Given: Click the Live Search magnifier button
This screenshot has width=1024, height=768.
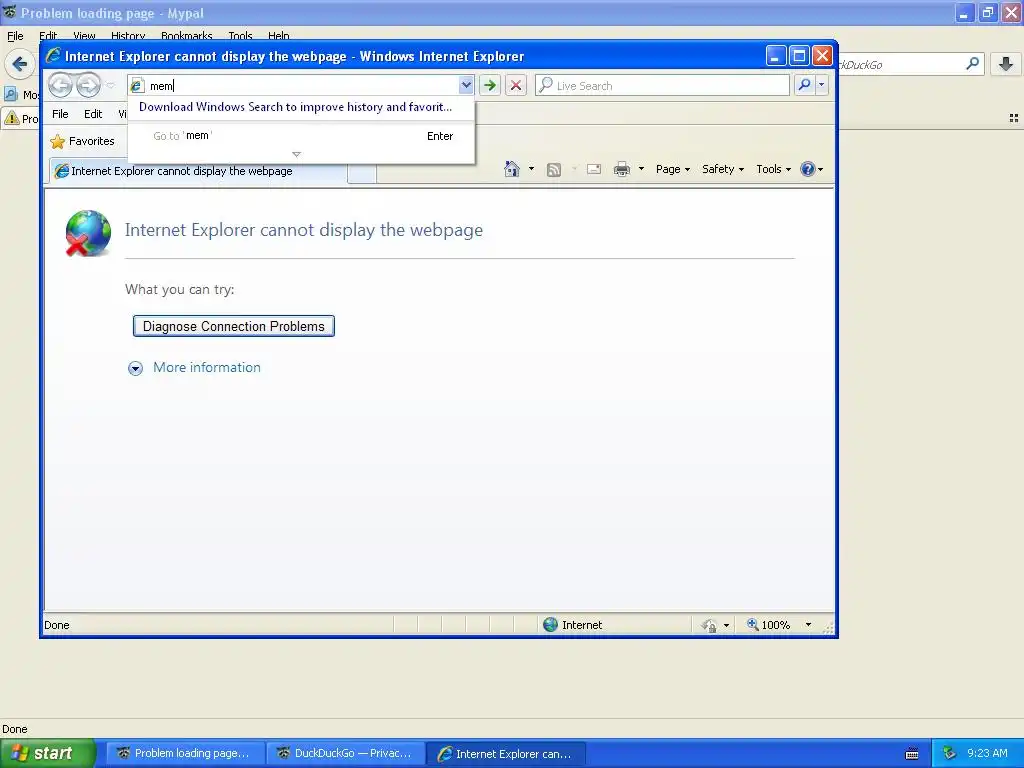Looking at the screenshot, I should pyautogui.click(x=805, y=85).
